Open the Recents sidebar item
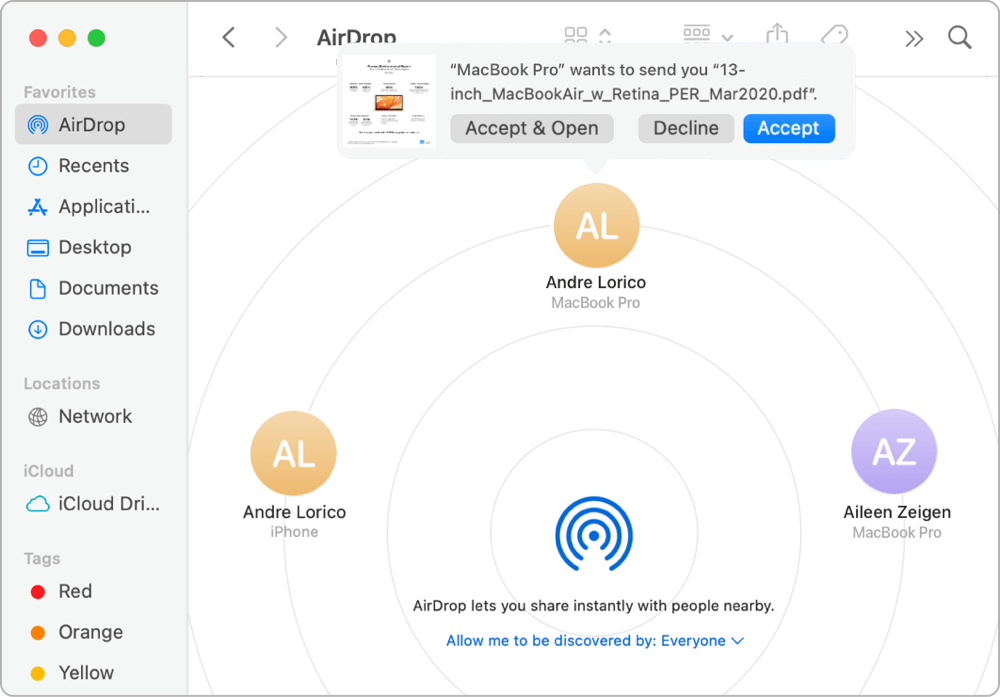 (95, 165)
